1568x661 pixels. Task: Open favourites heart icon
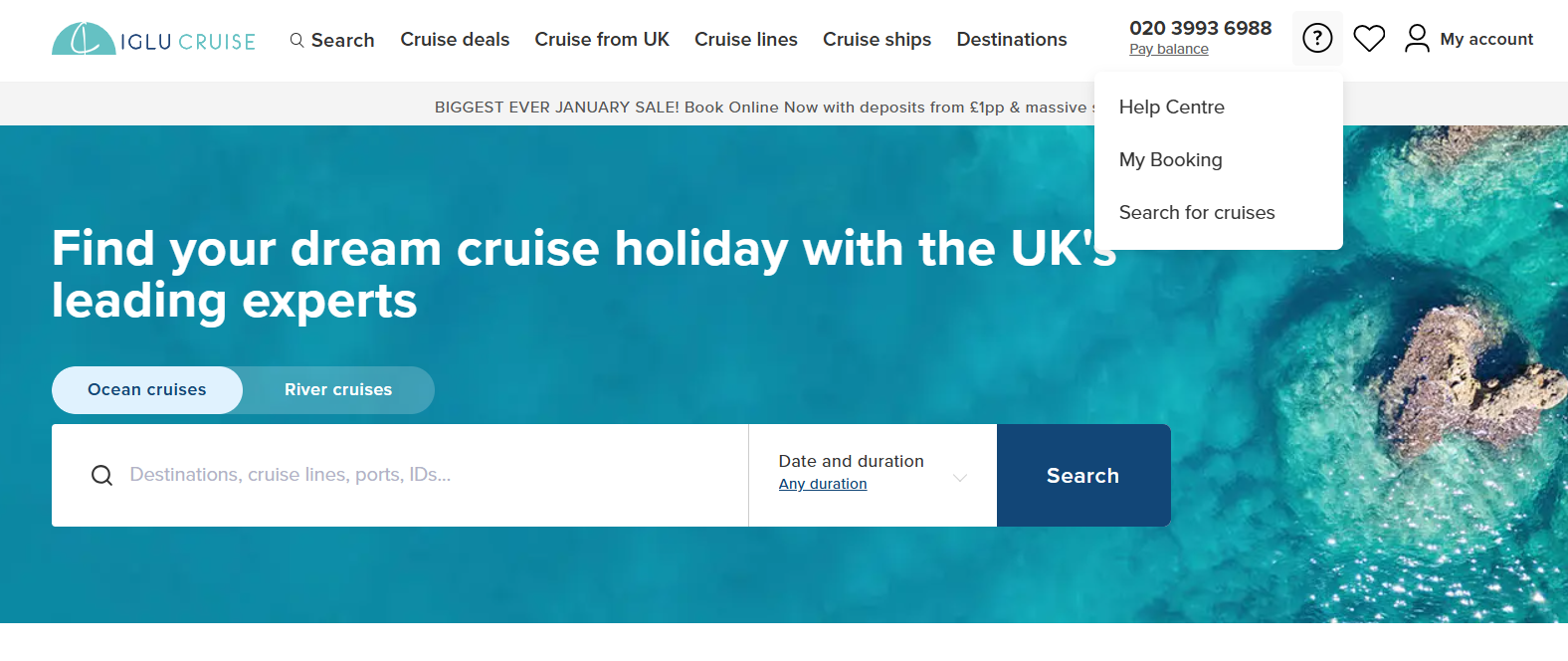(x=1369, y=39)
